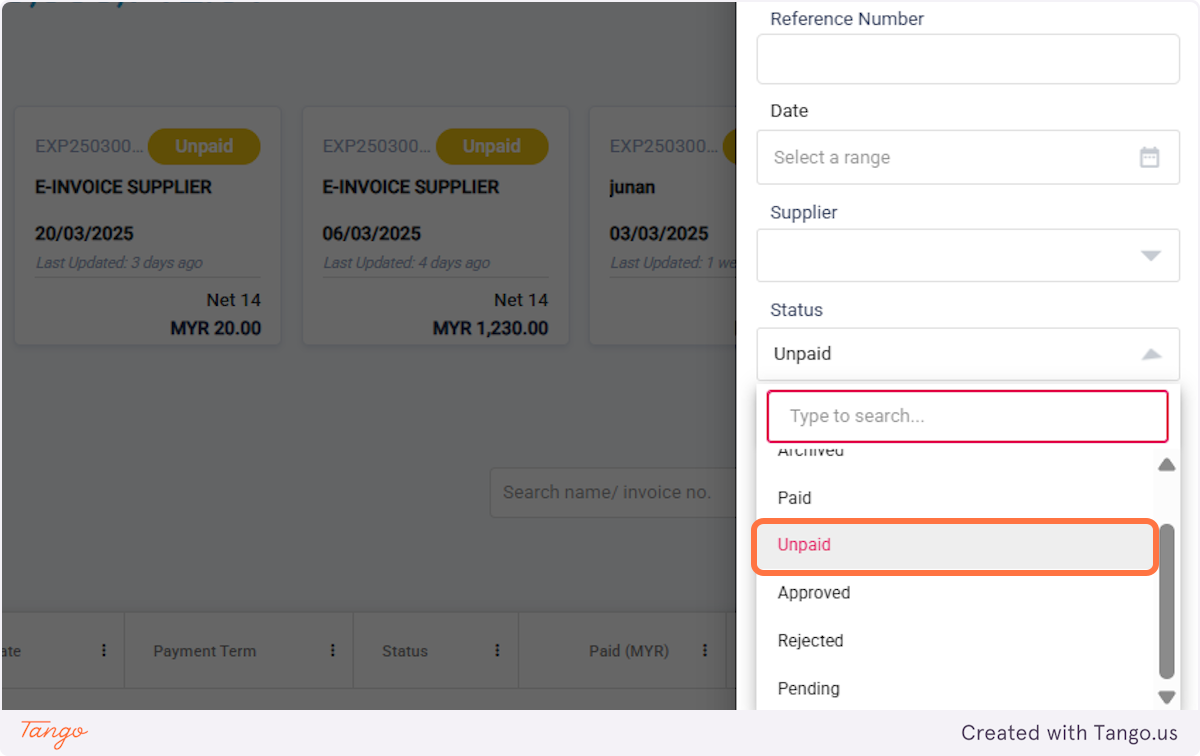Viewport: 1200px width, 756px height.
Task: Click the Reference Number input field
Action: tap(968, 59)
